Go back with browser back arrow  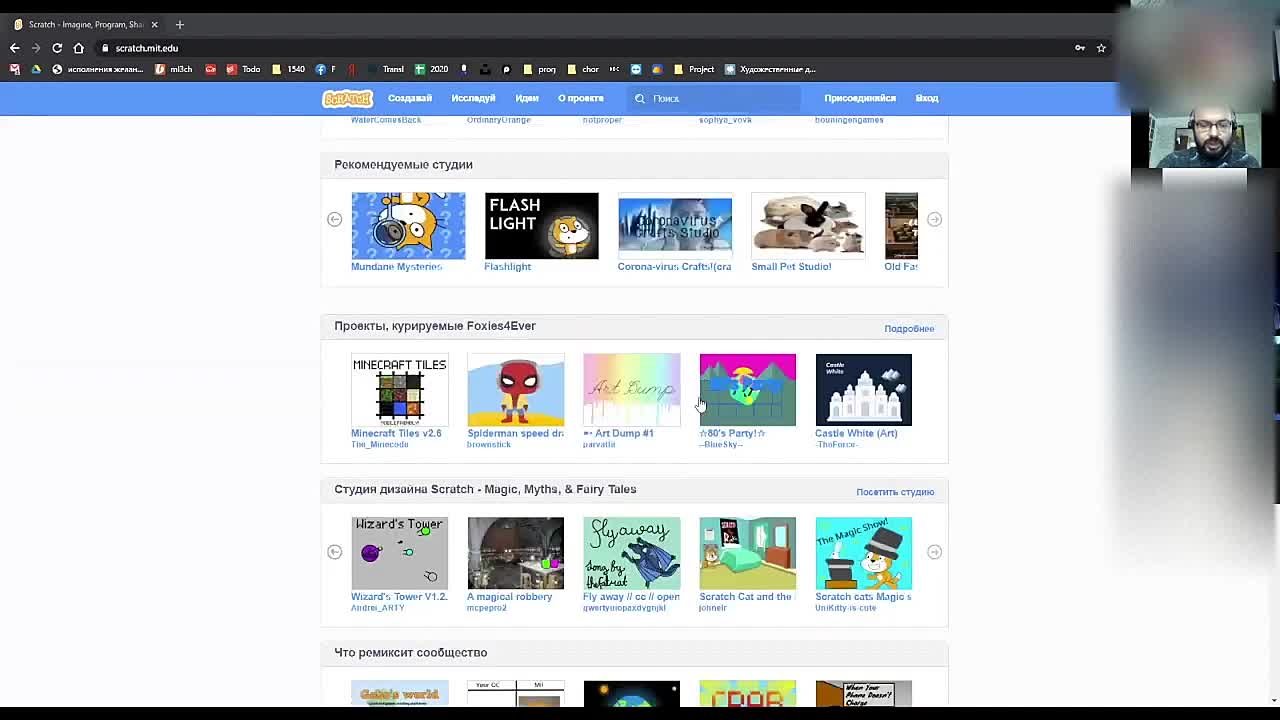click(x=15, y=48)
